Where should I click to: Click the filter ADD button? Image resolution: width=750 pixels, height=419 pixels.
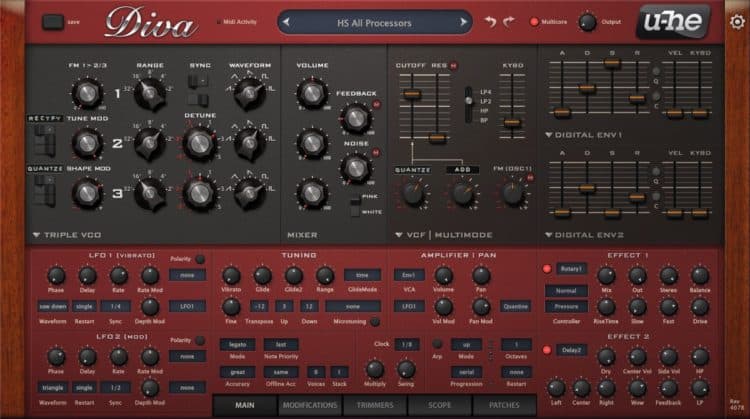pos(462,170)
